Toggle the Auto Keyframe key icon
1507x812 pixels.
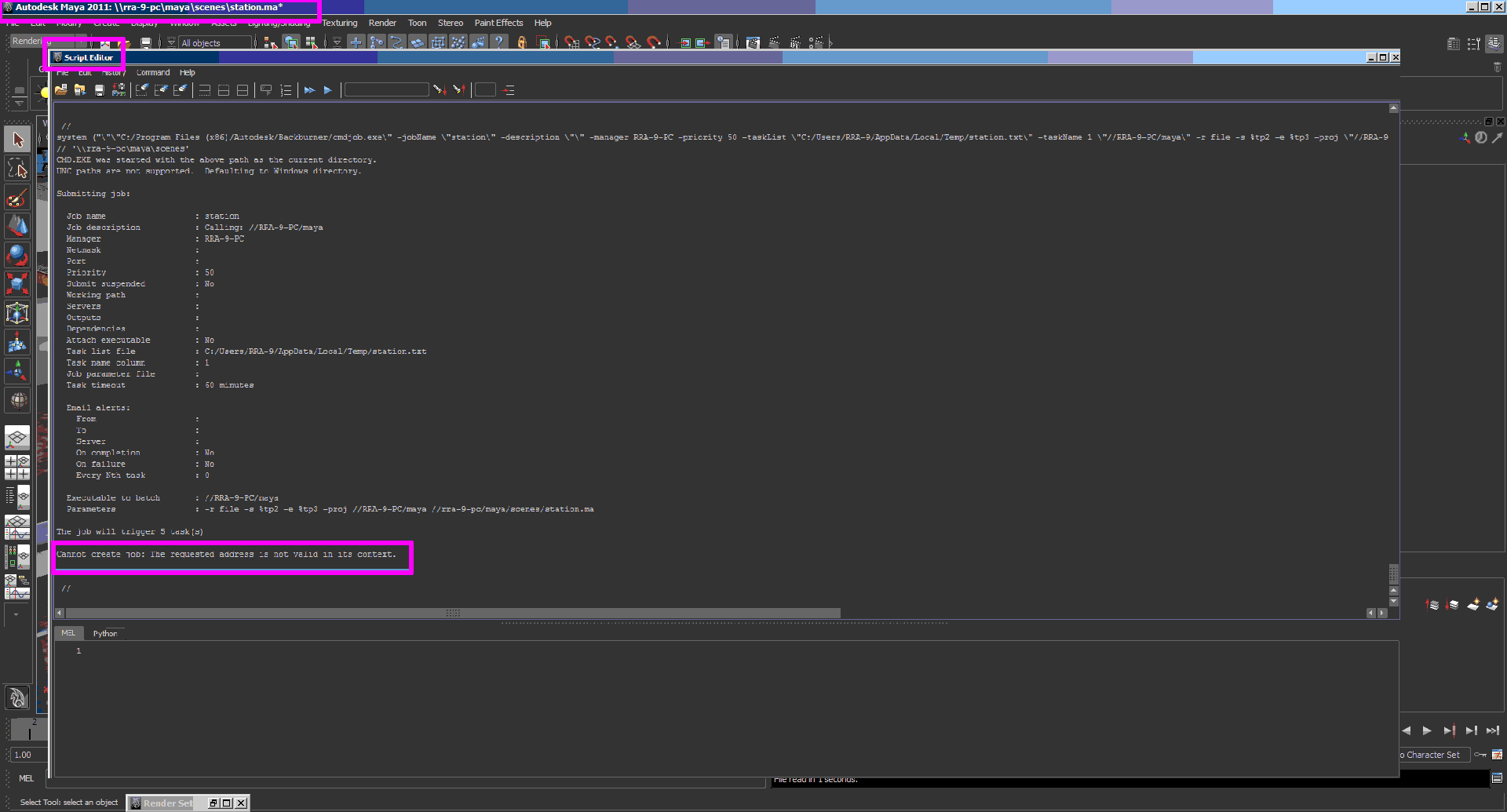click(1480, 755)
